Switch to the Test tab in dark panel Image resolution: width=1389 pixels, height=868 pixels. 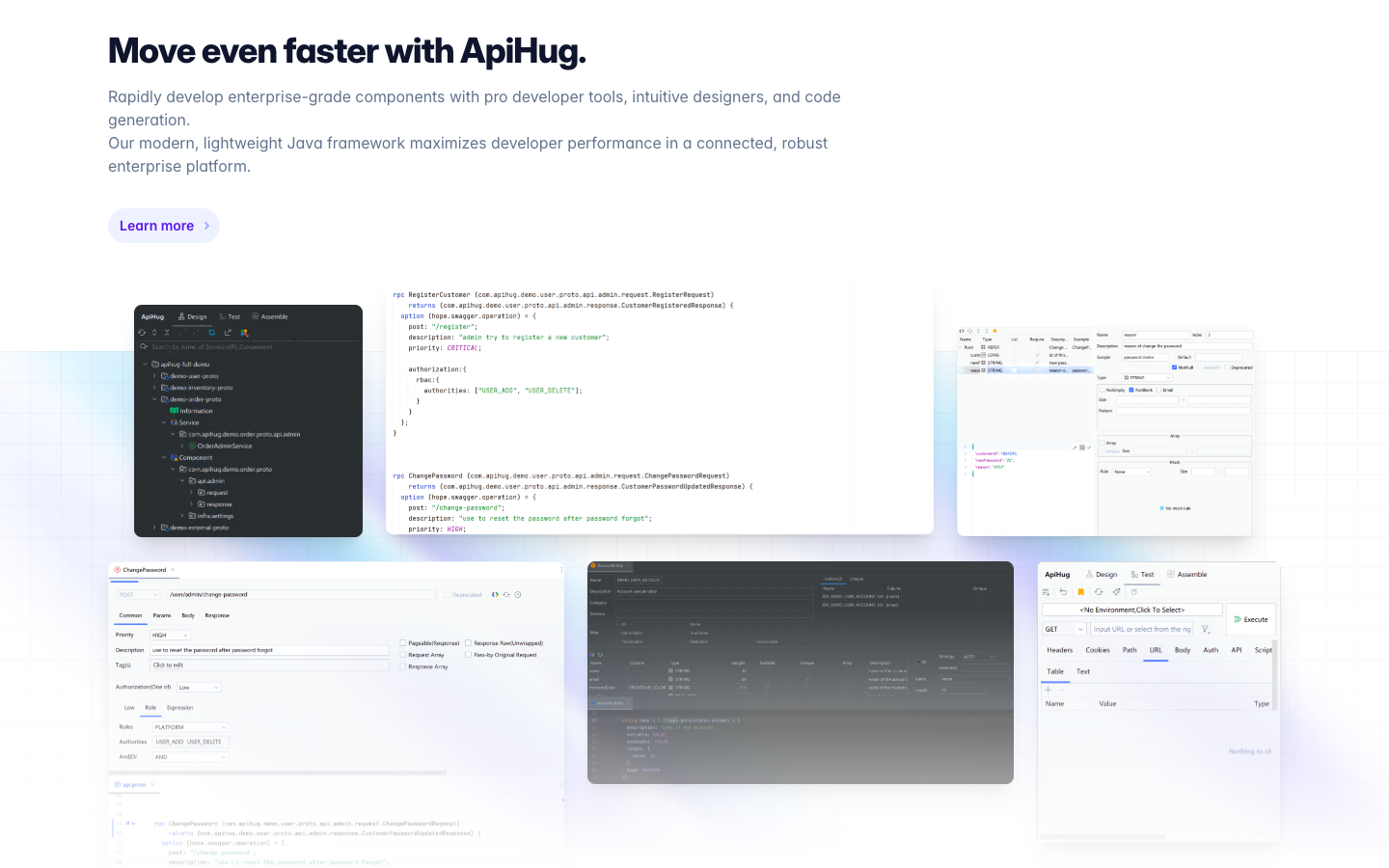pyautogui.click(x=230, y=316)
